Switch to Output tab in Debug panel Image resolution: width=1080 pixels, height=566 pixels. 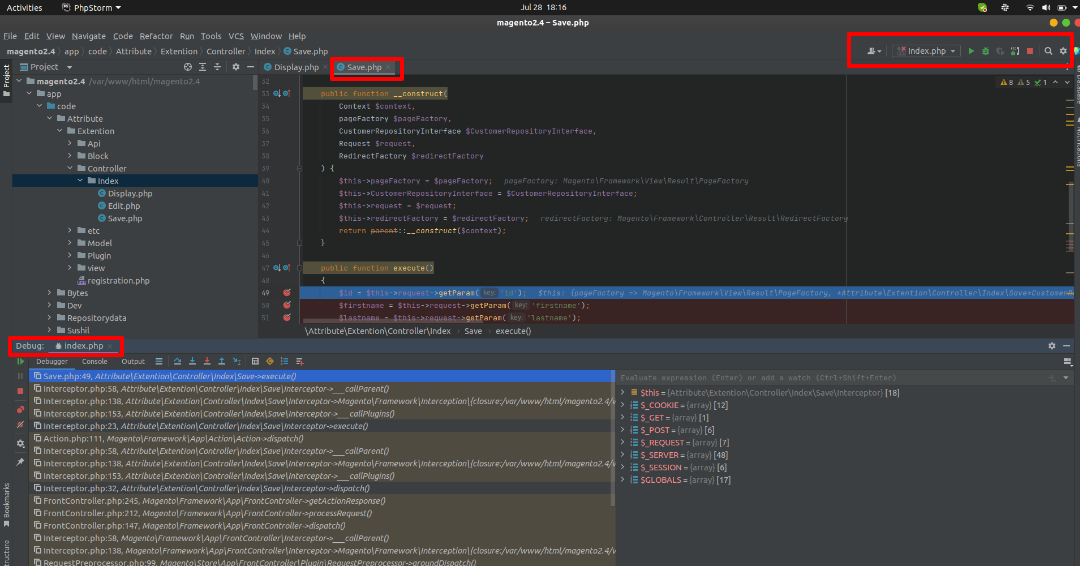[133, 361]
